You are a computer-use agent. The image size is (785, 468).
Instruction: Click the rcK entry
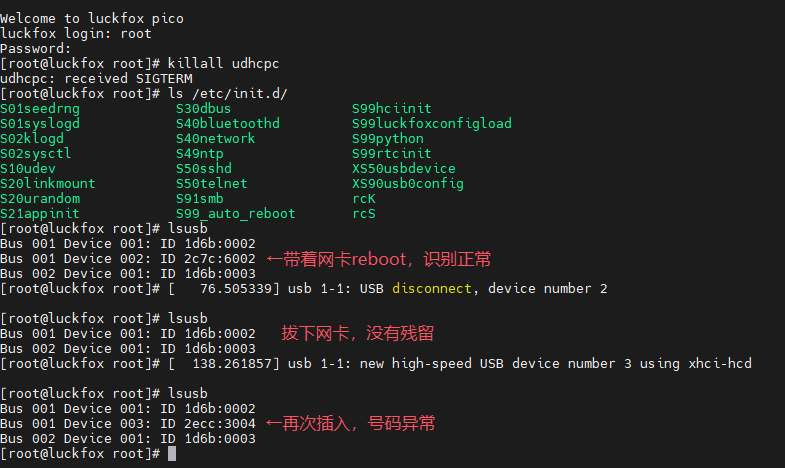pyautogui.click(x=363, y=199)
